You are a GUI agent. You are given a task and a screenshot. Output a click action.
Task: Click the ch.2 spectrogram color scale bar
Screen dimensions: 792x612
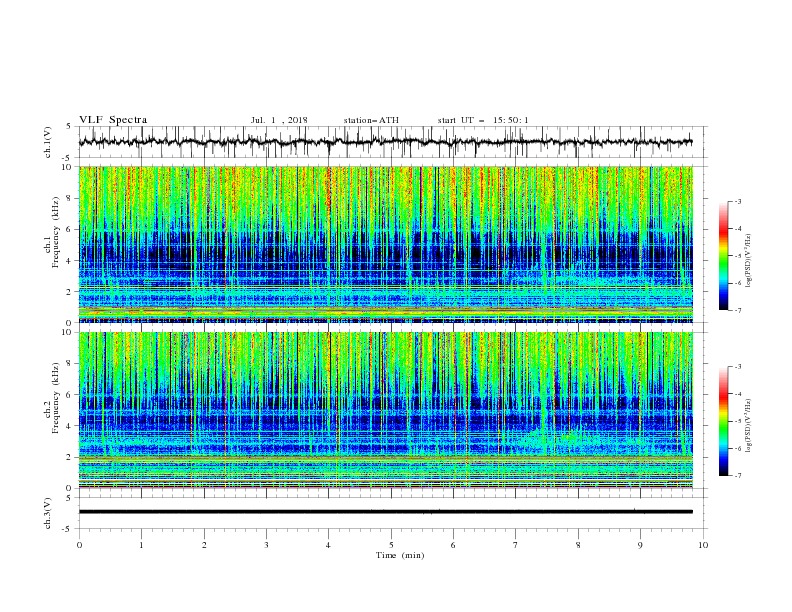tap(723, 421)
